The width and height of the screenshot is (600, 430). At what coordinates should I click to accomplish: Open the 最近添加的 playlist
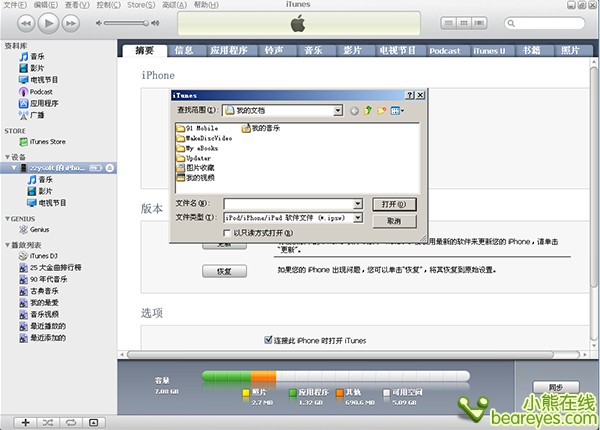pos(48,338)
